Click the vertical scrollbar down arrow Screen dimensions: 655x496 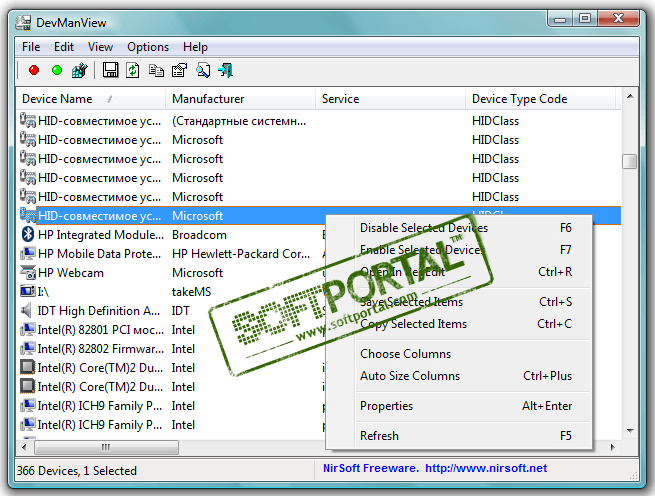(x=630, y=430)
